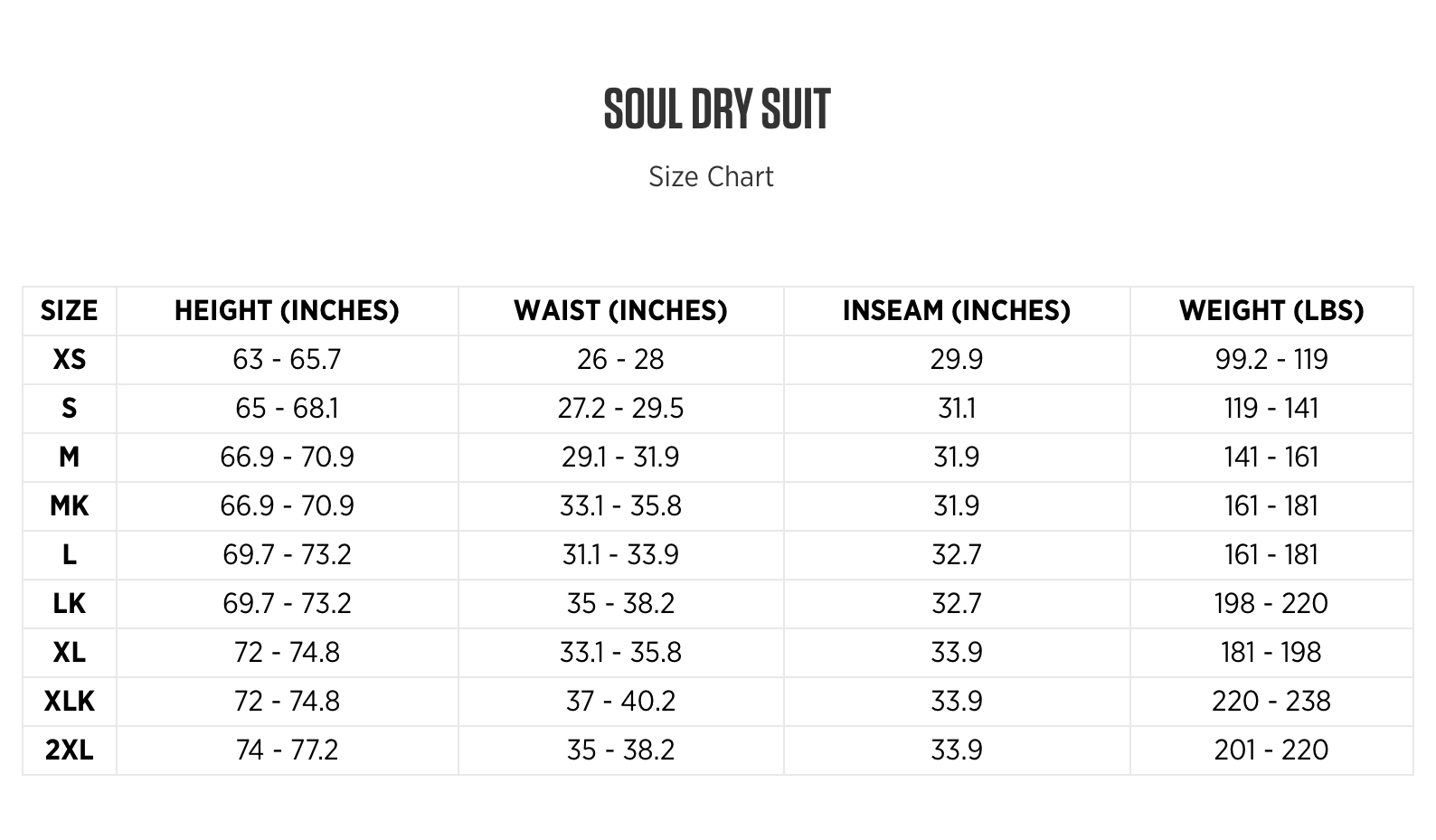Click waist cell 37 - 40.2
This screenshot has width=1436, height=840.
(620, 702)
